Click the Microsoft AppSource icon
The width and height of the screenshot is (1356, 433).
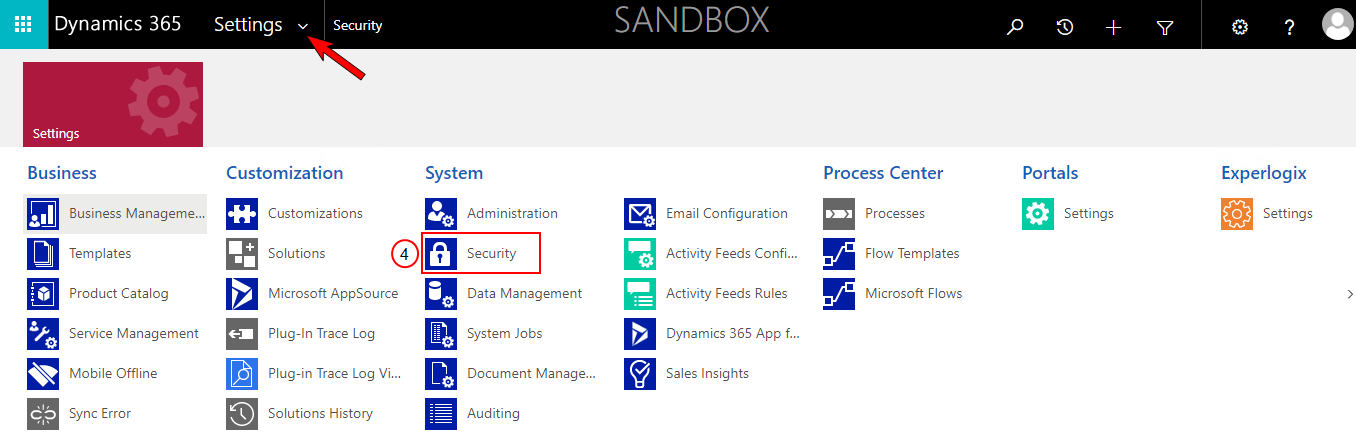tap(242, 294)
